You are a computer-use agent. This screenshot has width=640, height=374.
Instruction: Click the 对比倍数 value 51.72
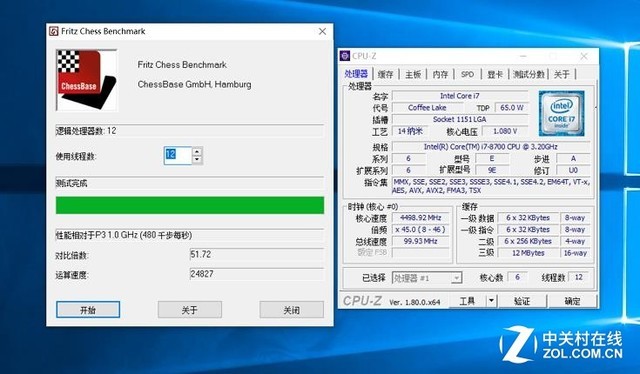pyautogui.click(x=257, y=254)
